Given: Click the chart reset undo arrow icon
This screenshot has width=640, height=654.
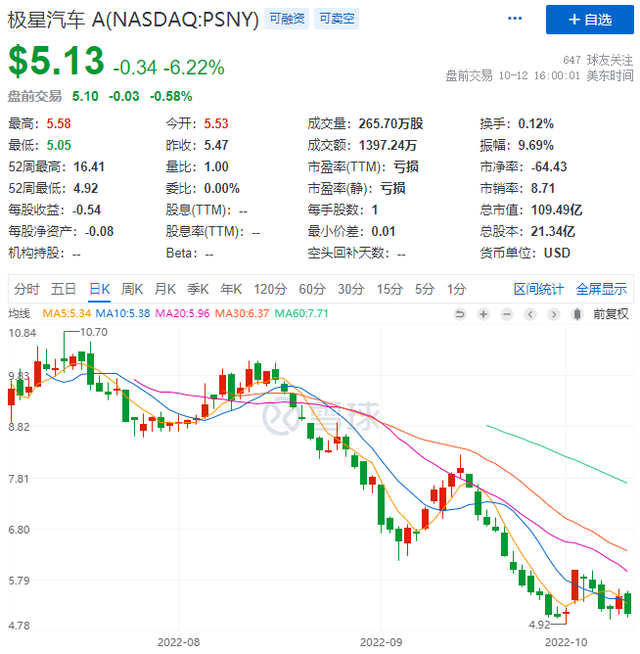Looking at the screenshot, I should pos(460,314).
